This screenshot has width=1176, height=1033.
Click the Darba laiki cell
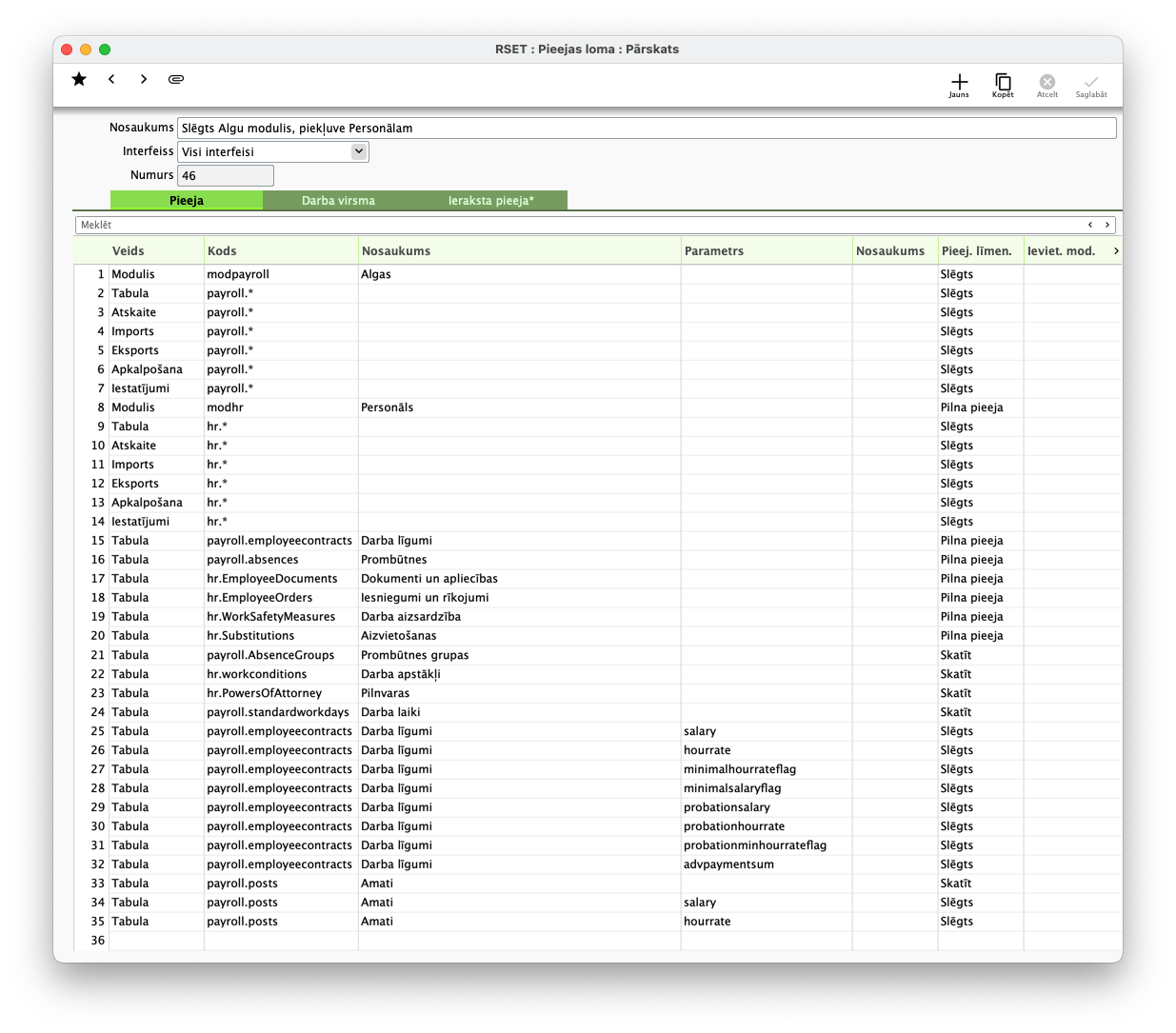[x=519, y=712]
